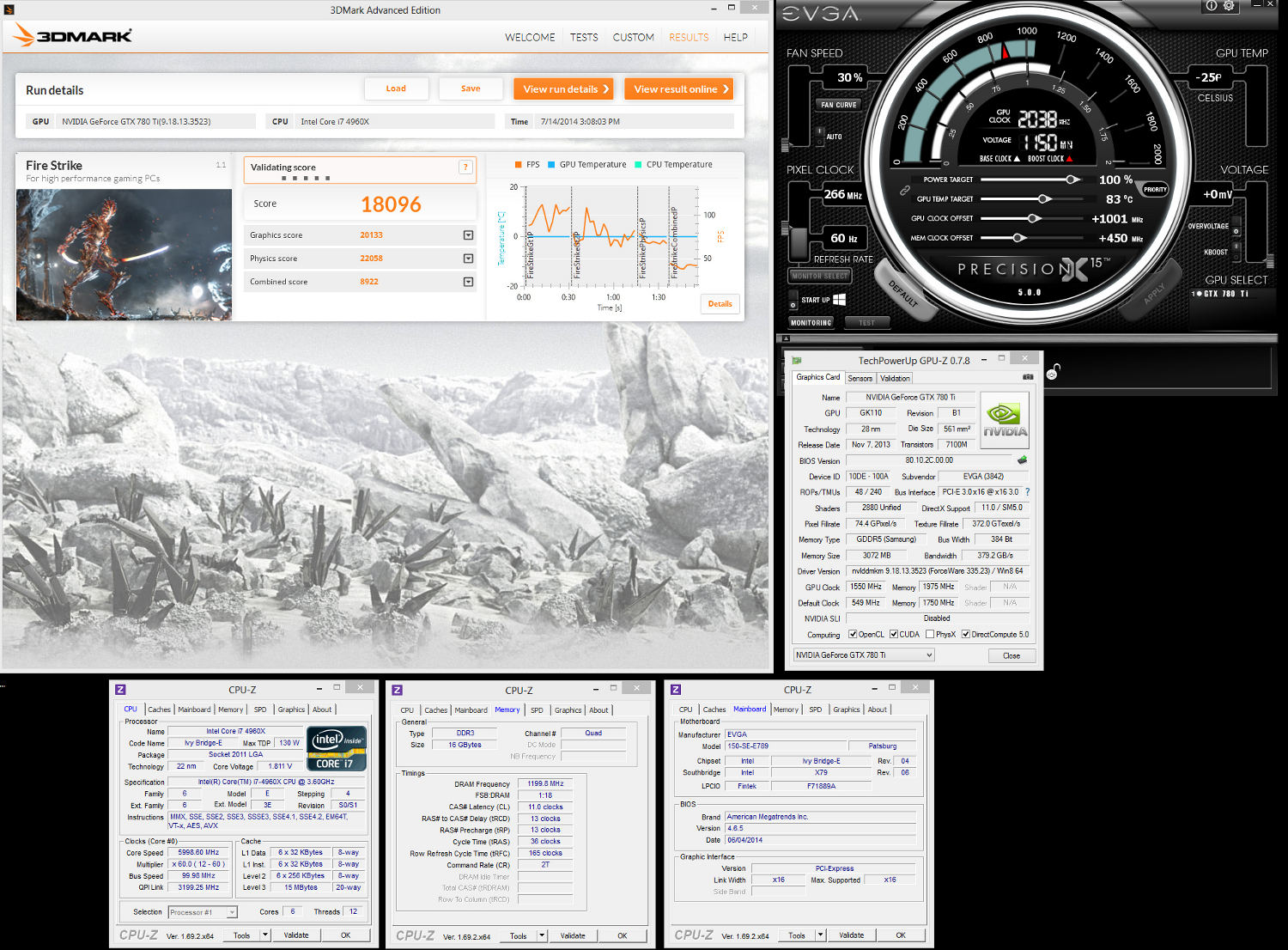Viewport: 1288px width, 950px height.
Task: Toggle the CUDA checkbox in GPU-Z
Action: pos(894,635)
